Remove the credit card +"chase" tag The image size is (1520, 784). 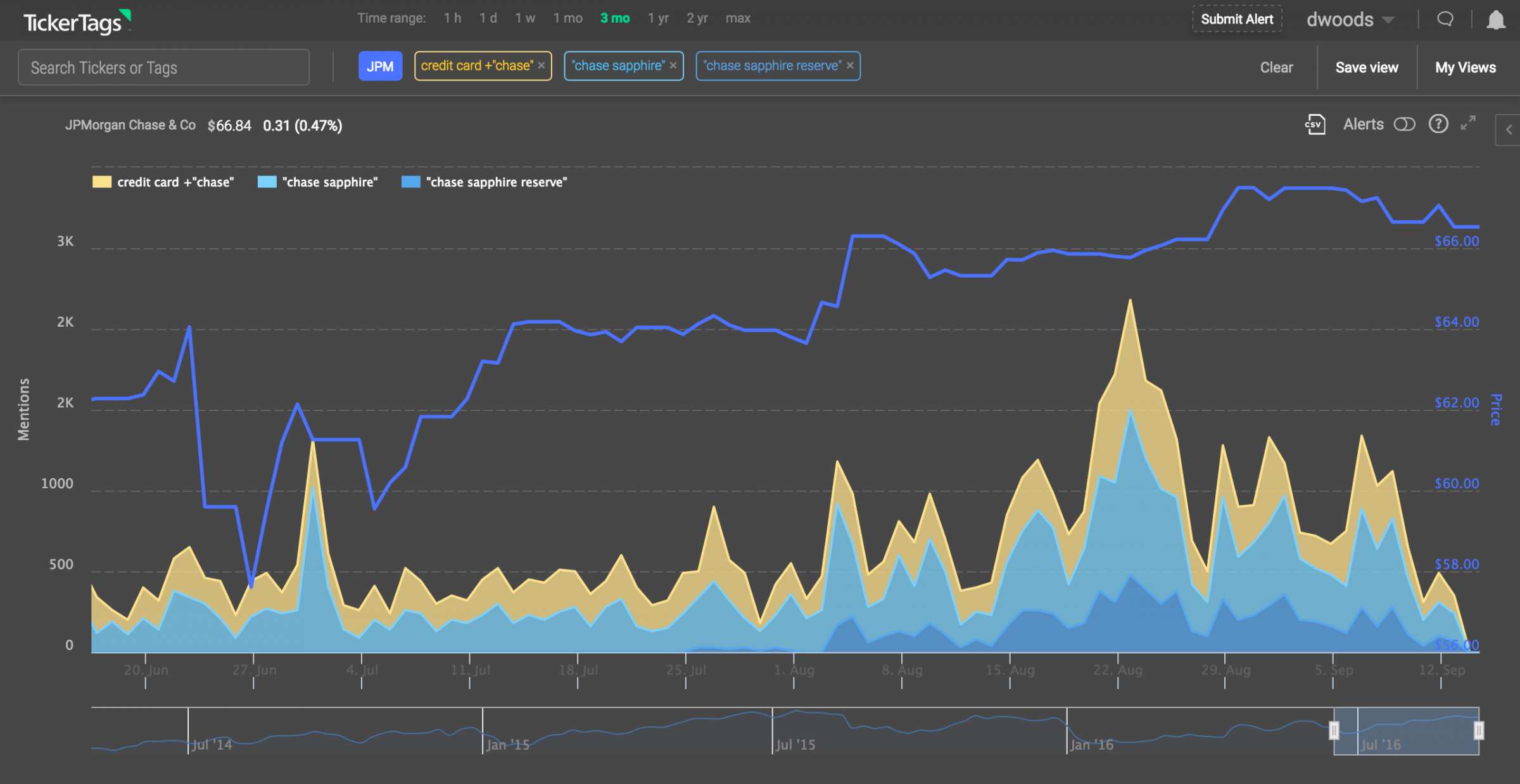(x=541, y=65)
